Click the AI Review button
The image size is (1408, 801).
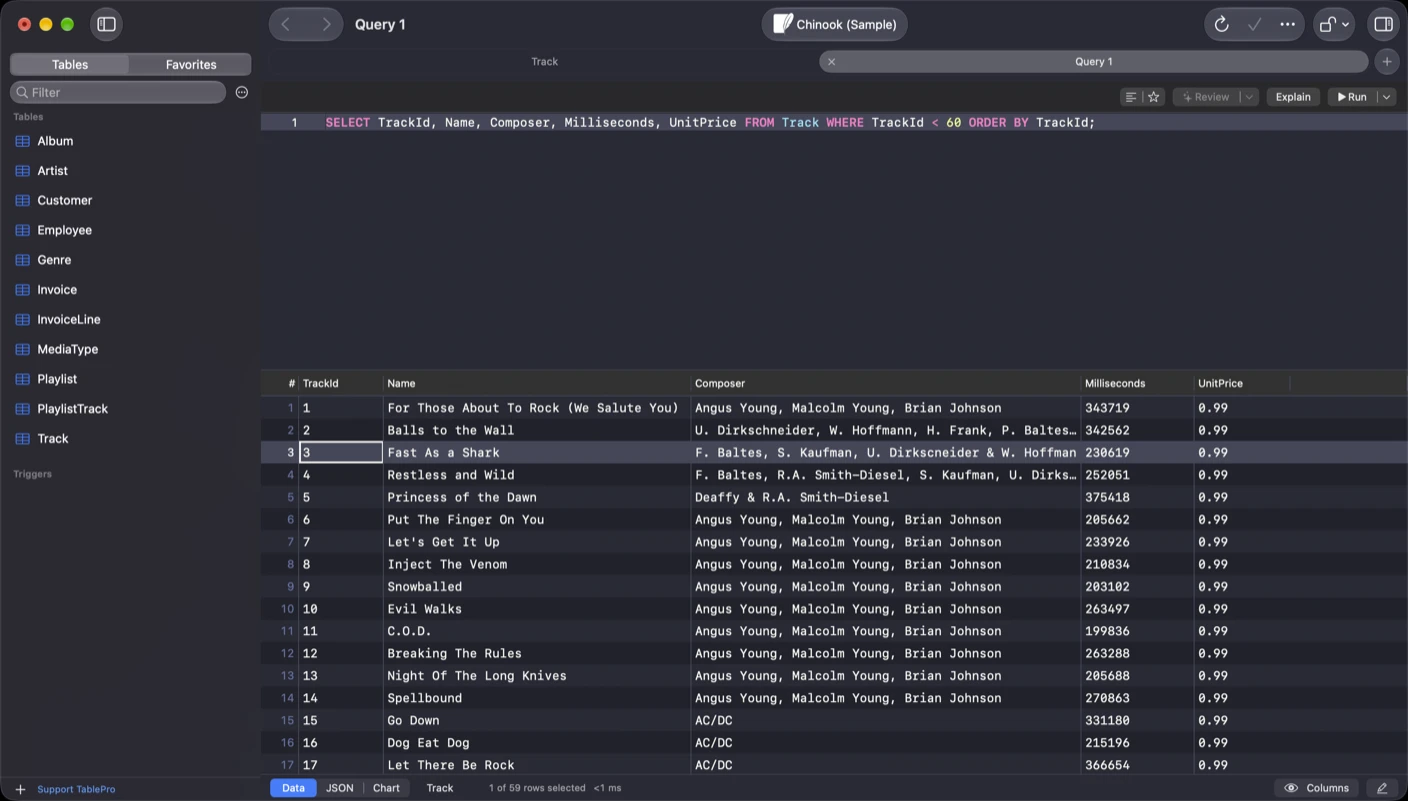[x=1206, y=97]
